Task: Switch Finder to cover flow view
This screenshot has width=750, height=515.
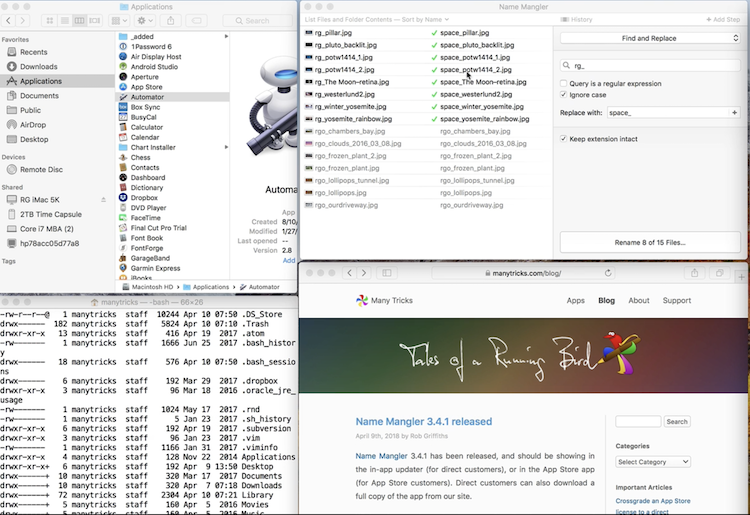Action: [x=95, y=21]
